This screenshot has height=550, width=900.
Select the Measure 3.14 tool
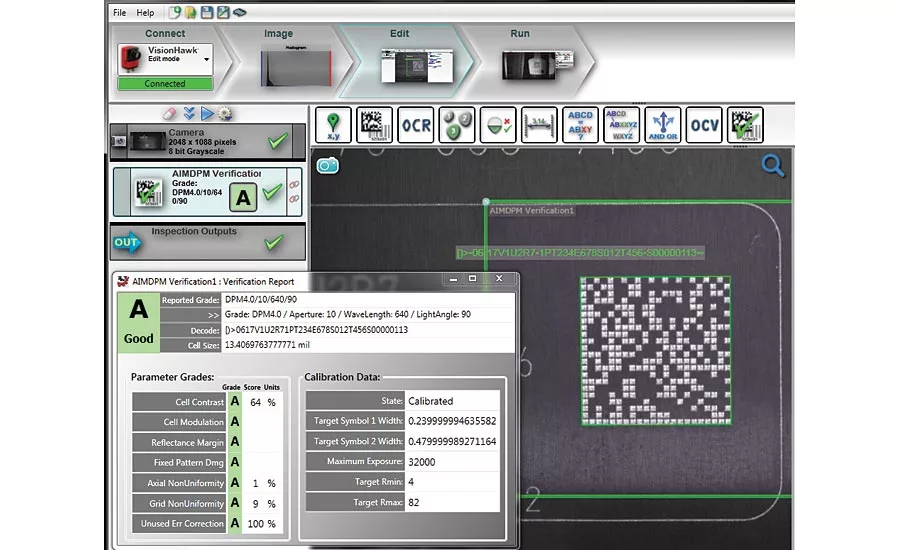pos(539,125)
